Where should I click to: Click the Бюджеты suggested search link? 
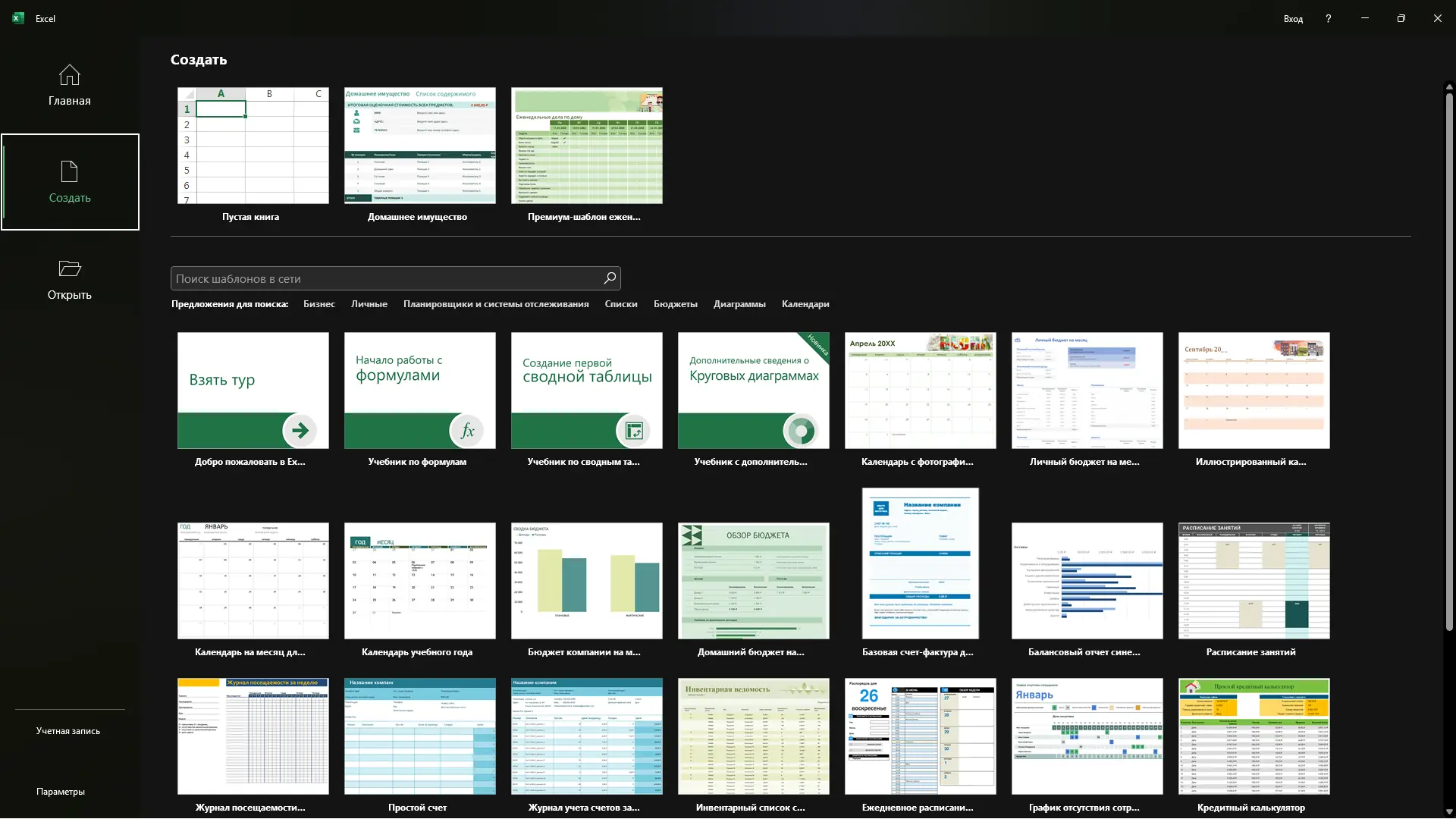675,304
